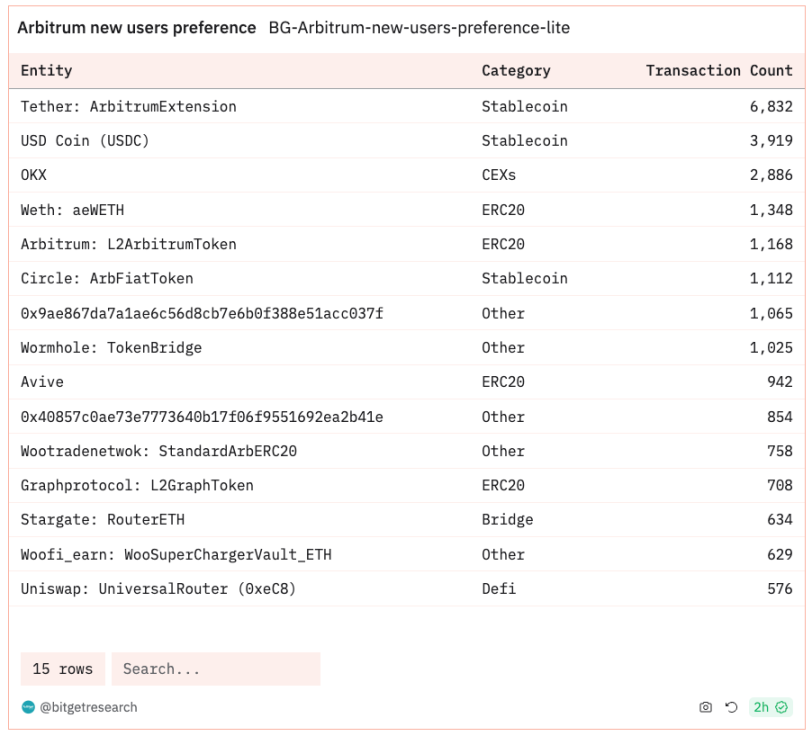Viewport: 812px width, 736px height.
Task: Open the Arbitrum new users preference title
Action: (137, 28)
